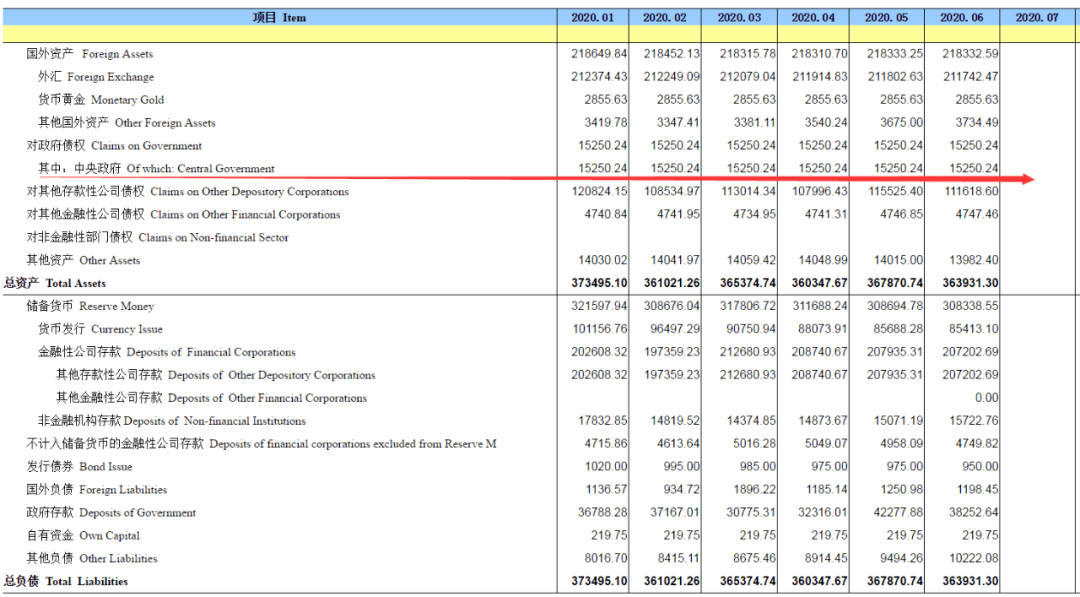Click the 项目 Item column header
Screen dimensions: 1080x597
point(280,17)
